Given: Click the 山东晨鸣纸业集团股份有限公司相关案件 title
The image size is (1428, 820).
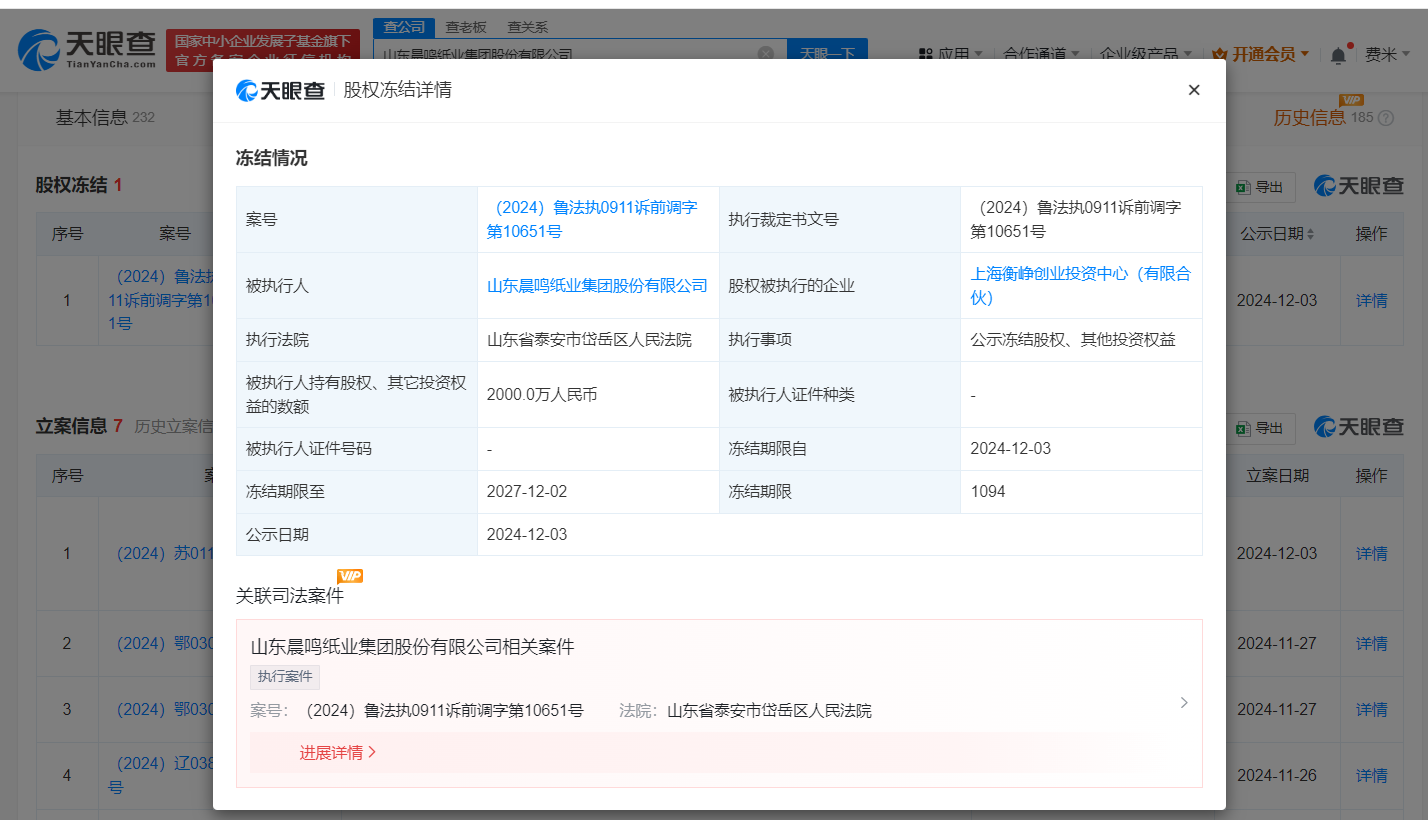Looking at the screenshot, I should (x=412, y=646).
